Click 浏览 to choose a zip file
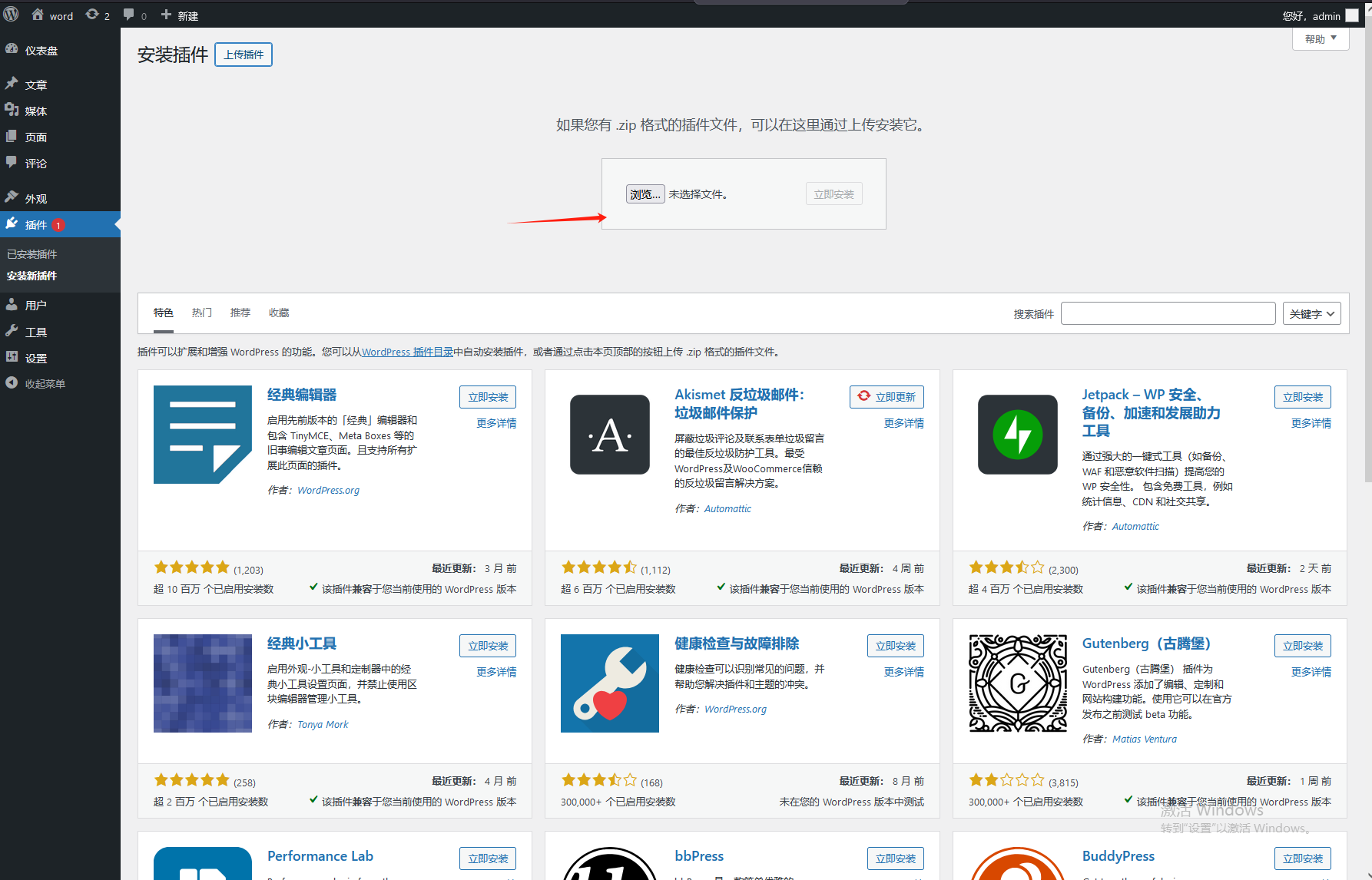The width and height of the screenshot is (1372, 880). coord(645,194)
